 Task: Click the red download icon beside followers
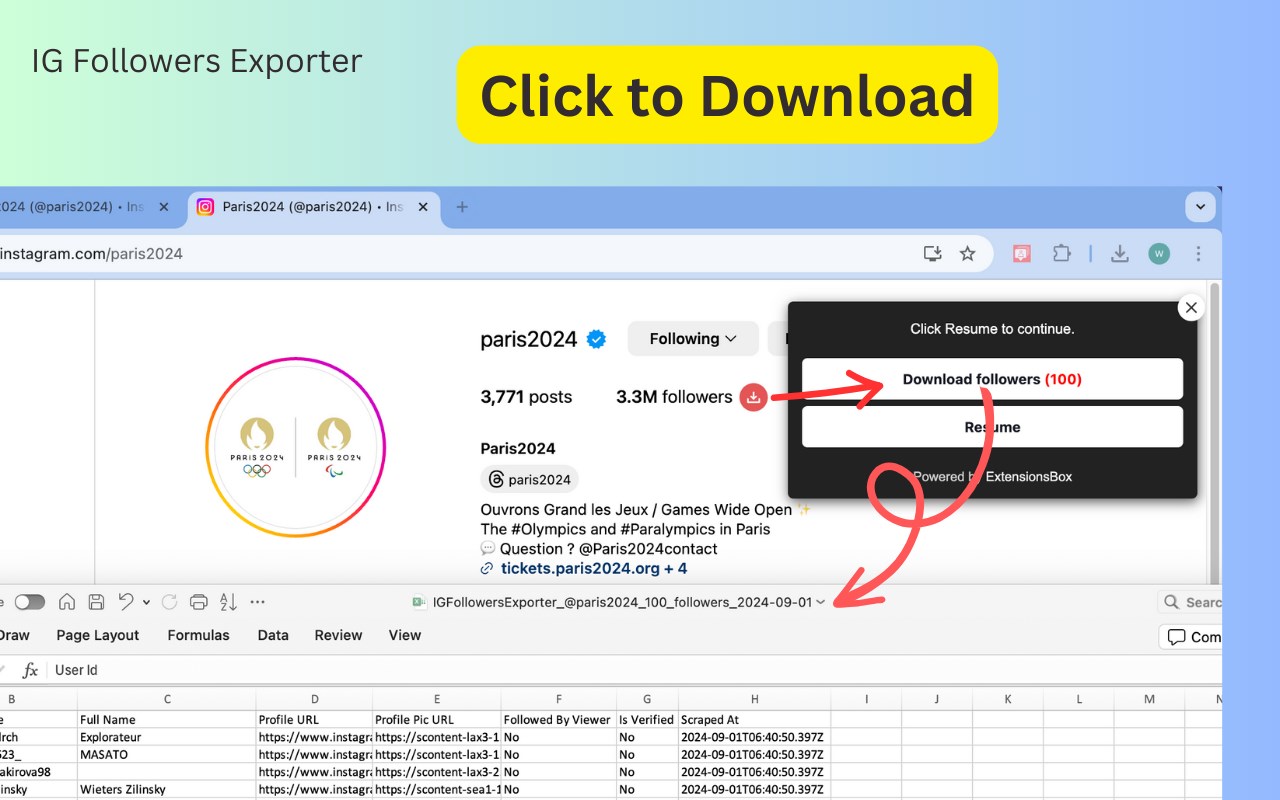pyautogui.click(x=753, y=397)
